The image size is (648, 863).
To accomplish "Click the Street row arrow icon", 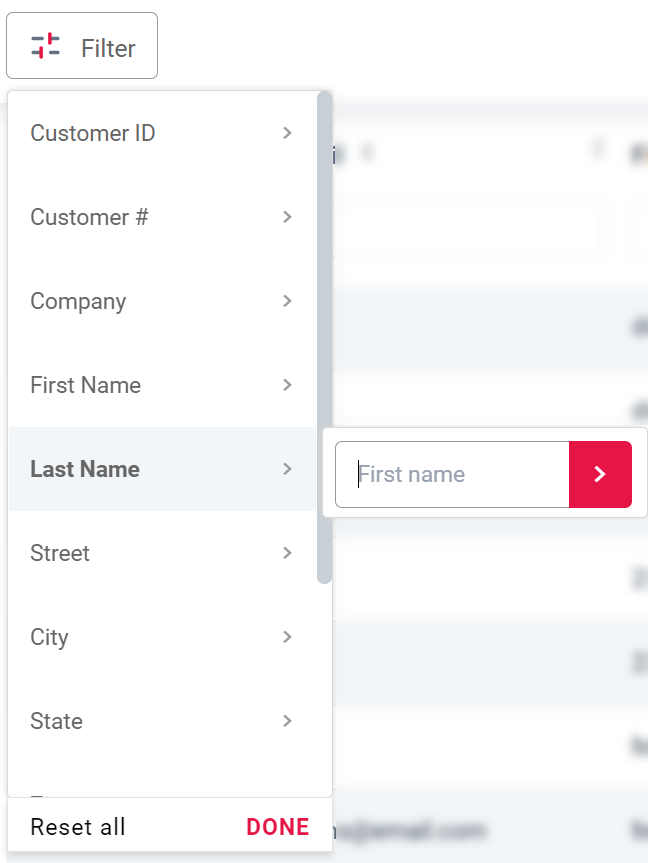I will 287,553.
